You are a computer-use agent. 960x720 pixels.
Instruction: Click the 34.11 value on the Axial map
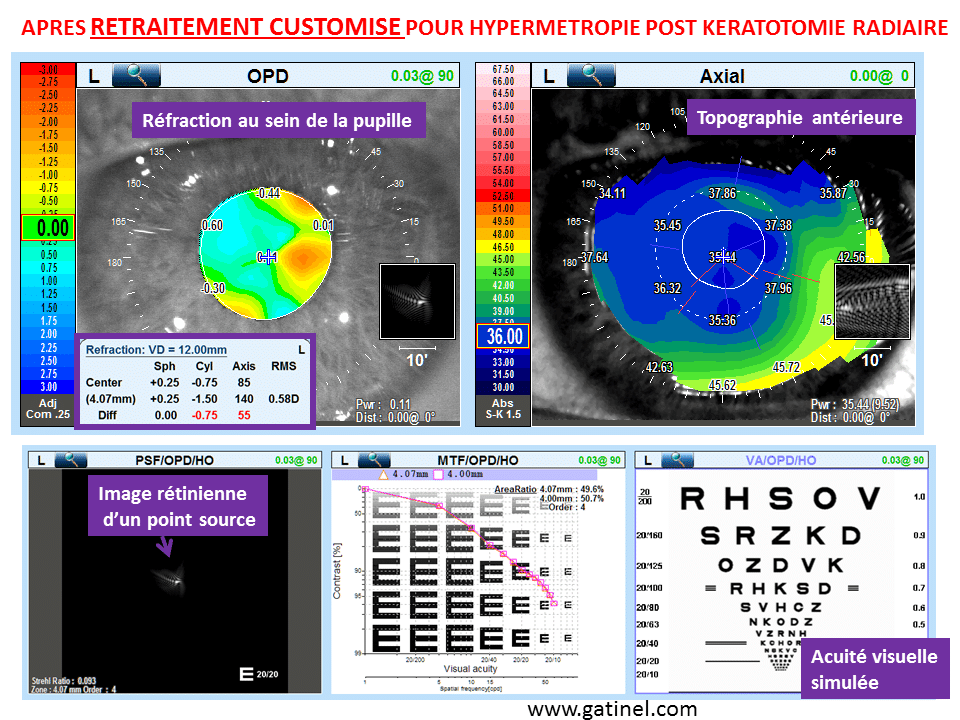(612, 193)
